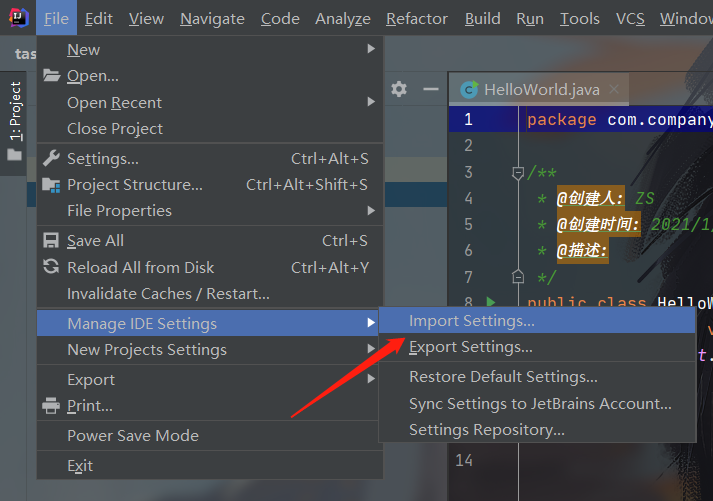Click the Reload All from Disk icon

coord(51,266)
